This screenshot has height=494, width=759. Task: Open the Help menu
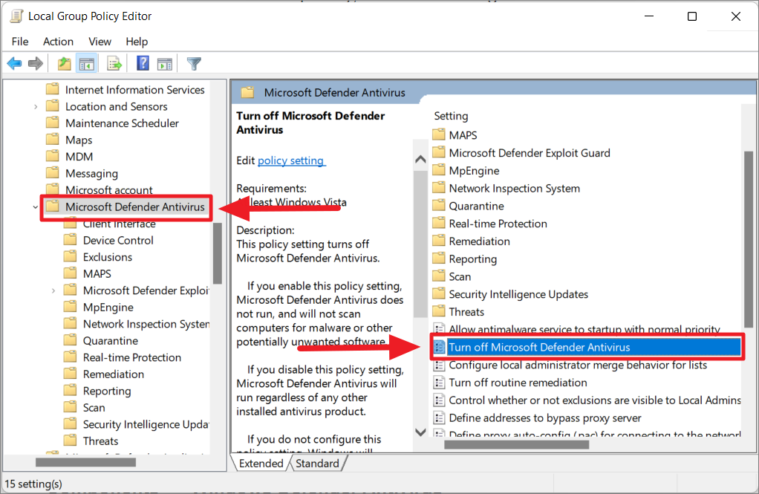click(137, 42)
